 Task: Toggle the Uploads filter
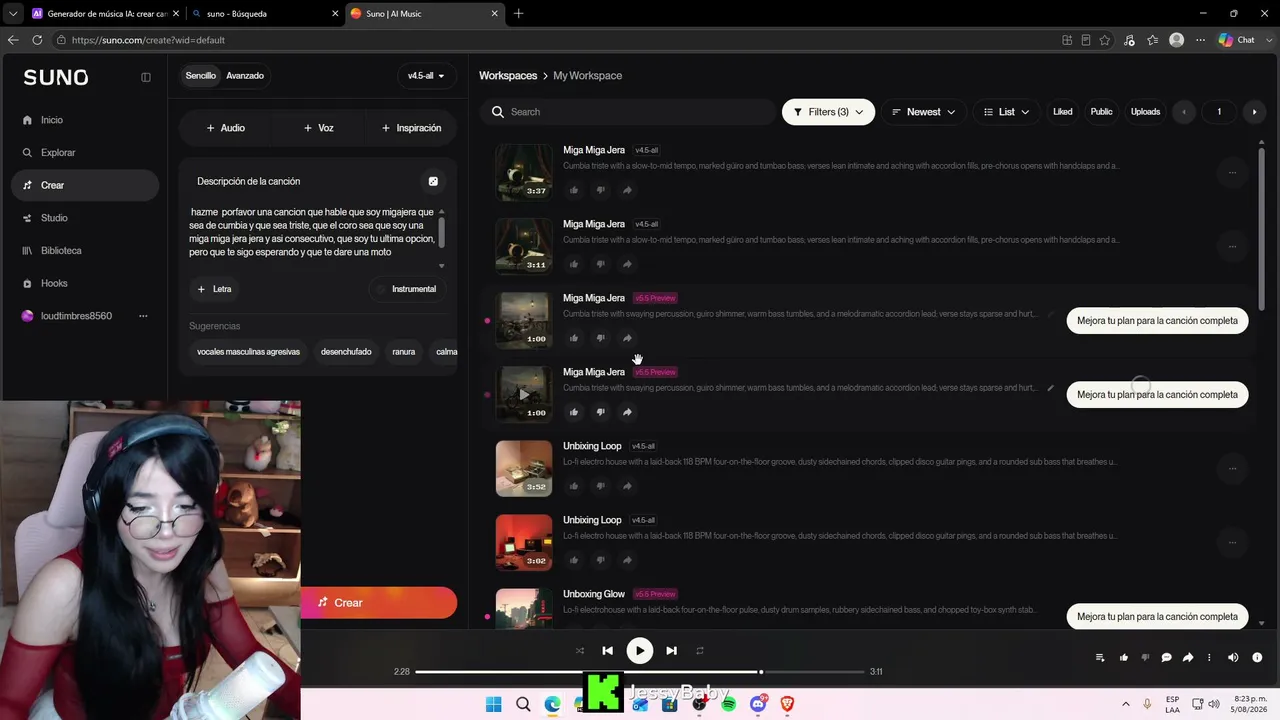pyautogui.click(x=1145, y=112)
